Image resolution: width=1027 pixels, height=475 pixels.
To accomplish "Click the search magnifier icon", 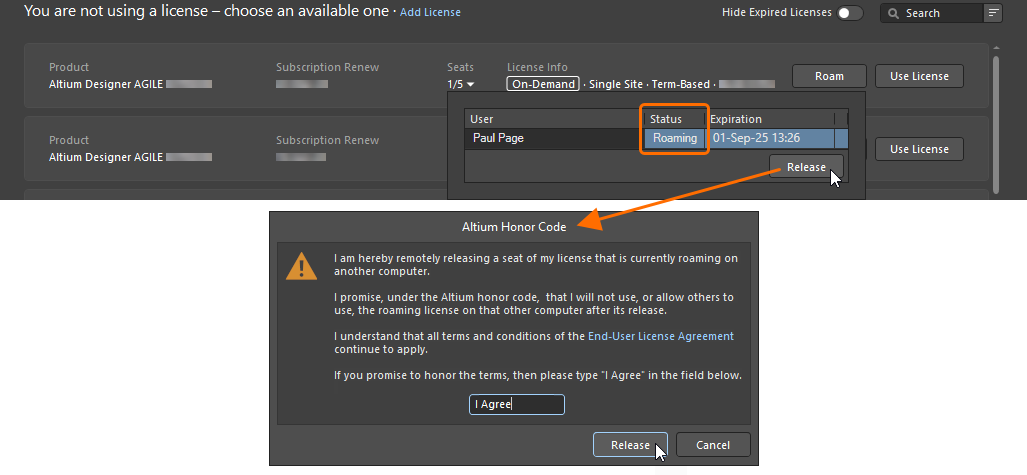I will pyautogui.click(x=893, y=13).
